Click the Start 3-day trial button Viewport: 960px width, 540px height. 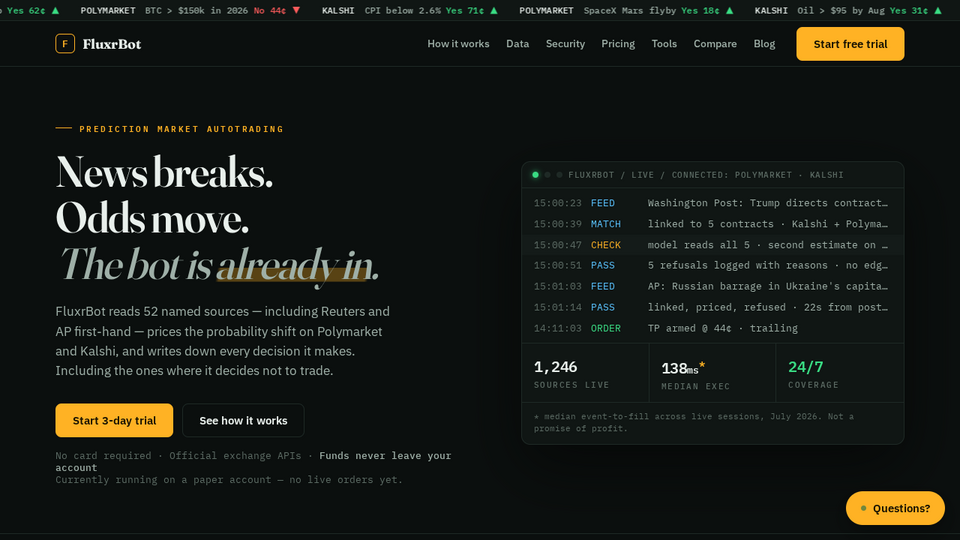114,421
